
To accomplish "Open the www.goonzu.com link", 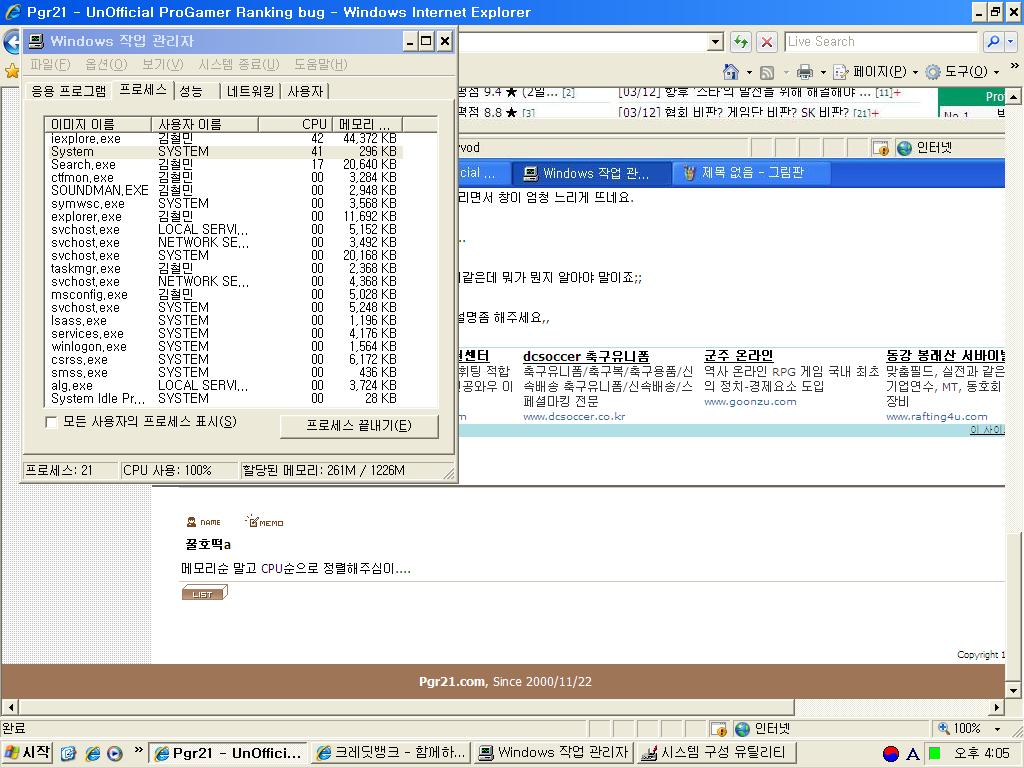I will tap(750, 402).
